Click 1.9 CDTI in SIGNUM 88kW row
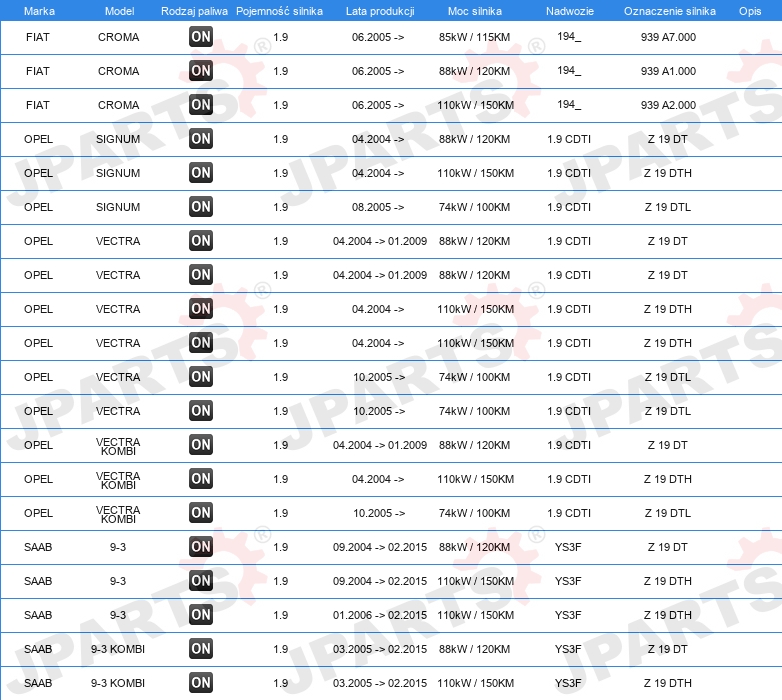This screenshot has height=700, width=782. (x=569, y=139)
